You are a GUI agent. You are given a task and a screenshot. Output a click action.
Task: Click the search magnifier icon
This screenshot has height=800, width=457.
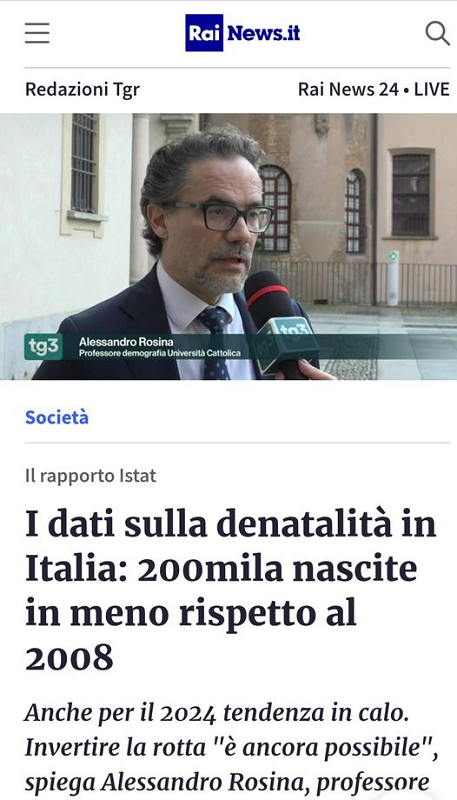coord(437,33)
